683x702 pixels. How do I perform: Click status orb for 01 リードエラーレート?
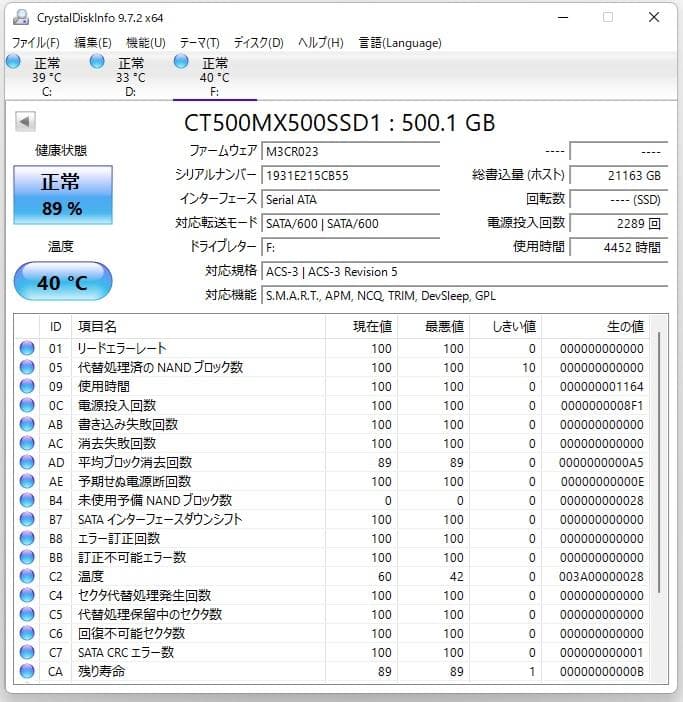[27, 348]
